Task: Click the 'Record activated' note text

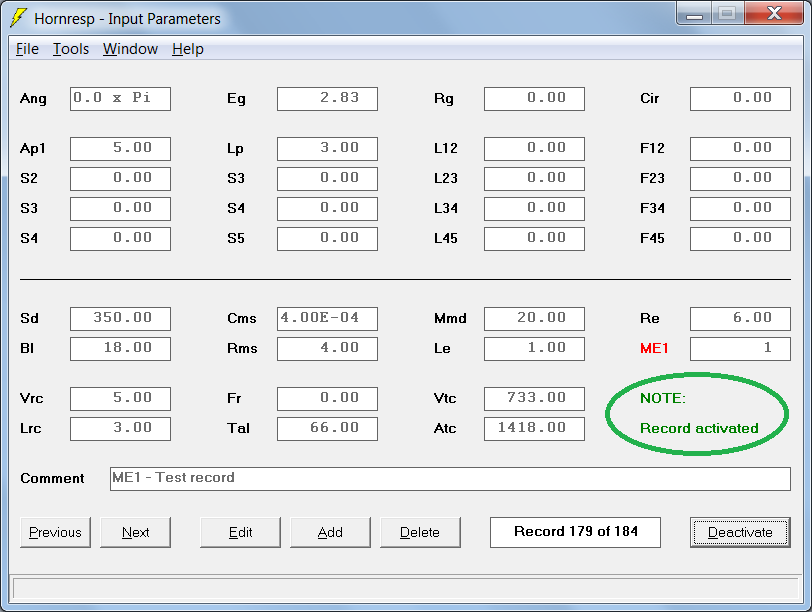Action: point(699,429)
